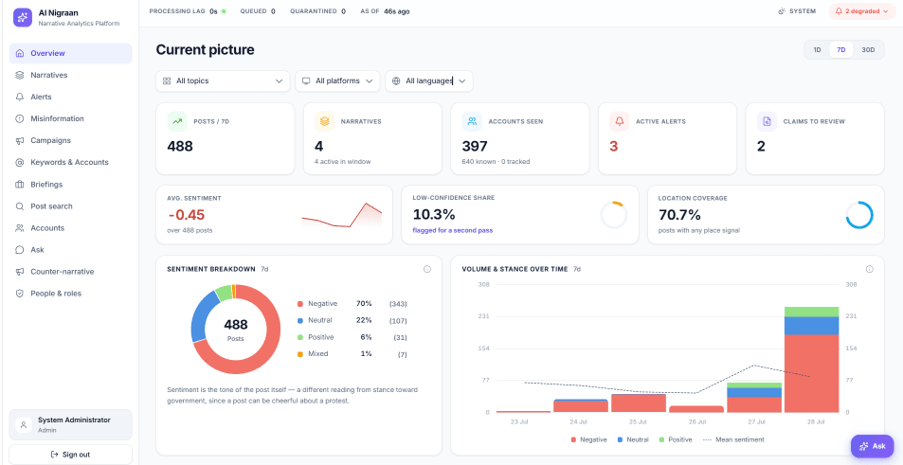Viewport: 903px width, 465px height.
Task: Click the Active Alerts red bell icon
Action: [620, 122]
